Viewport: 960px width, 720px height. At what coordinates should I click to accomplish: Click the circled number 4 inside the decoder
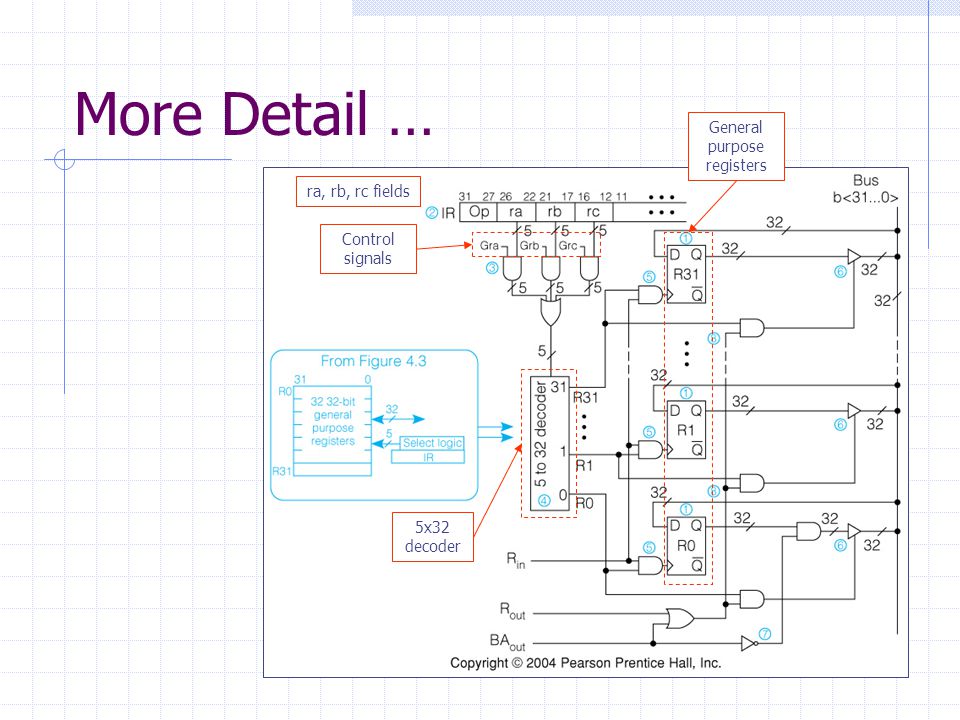544,501
